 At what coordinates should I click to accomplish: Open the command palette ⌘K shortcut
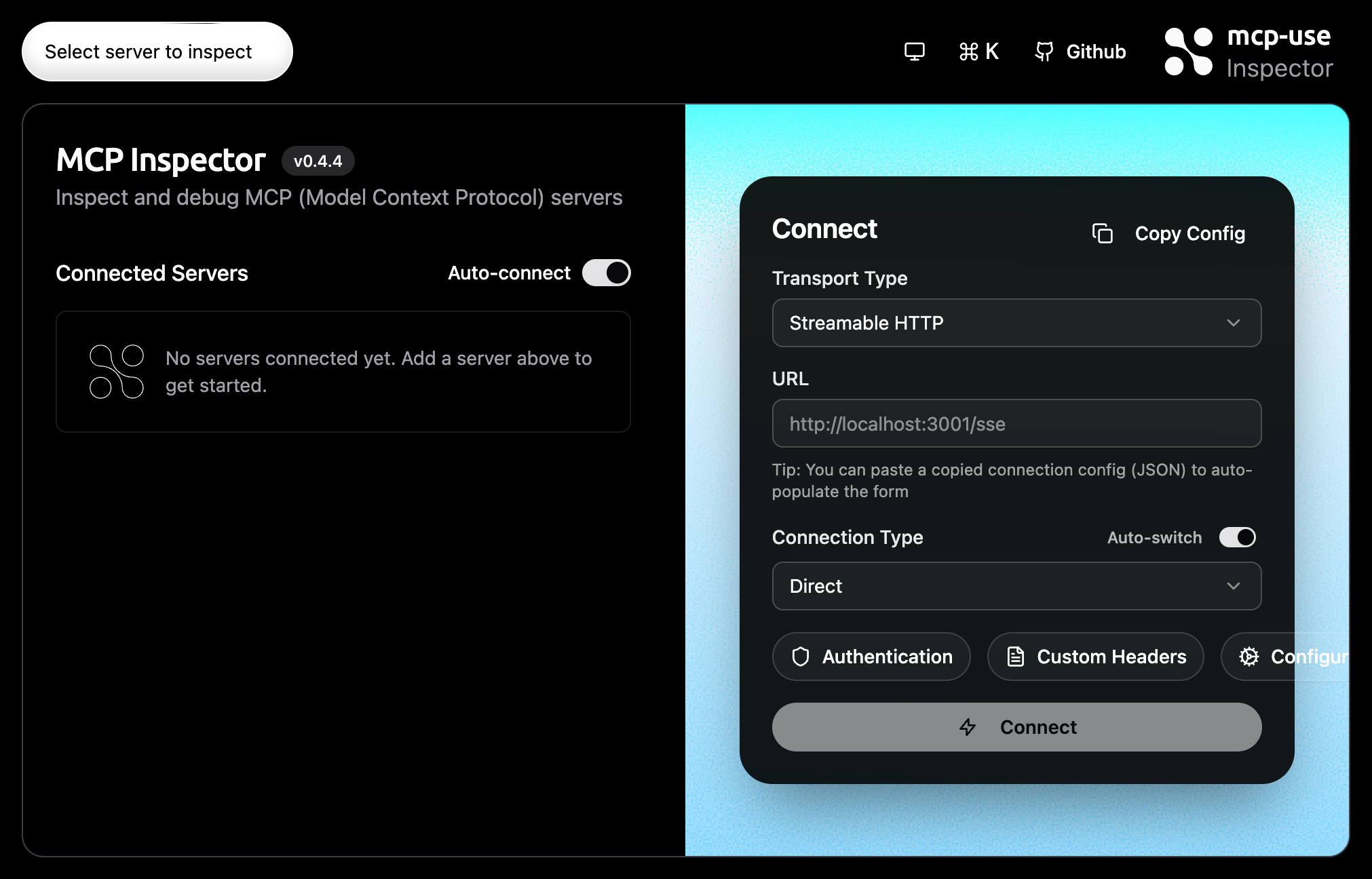978,52
